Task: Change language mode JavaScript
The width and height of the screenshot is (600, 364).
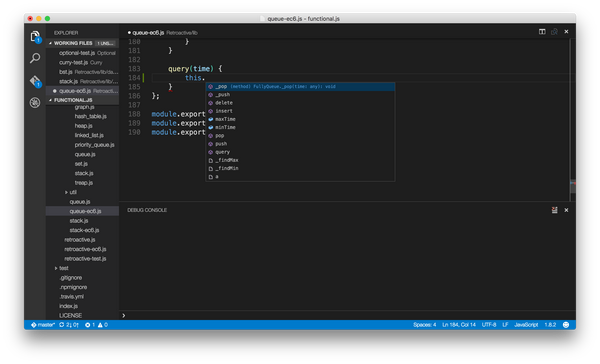Action: [526, 325]
